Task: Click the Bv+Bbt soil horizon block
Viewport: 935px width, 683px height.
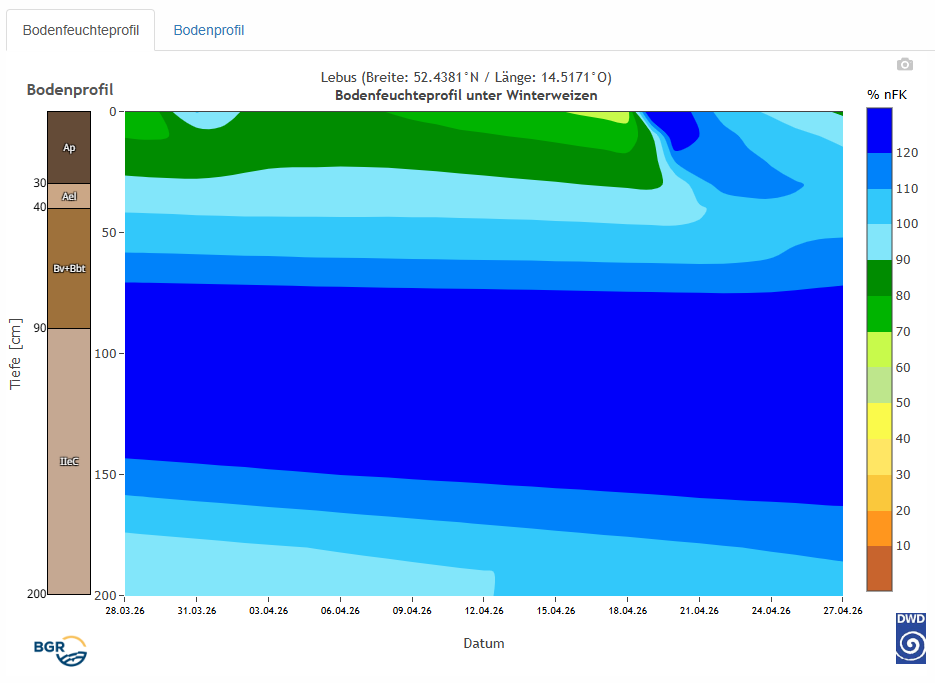Action: 69,268
